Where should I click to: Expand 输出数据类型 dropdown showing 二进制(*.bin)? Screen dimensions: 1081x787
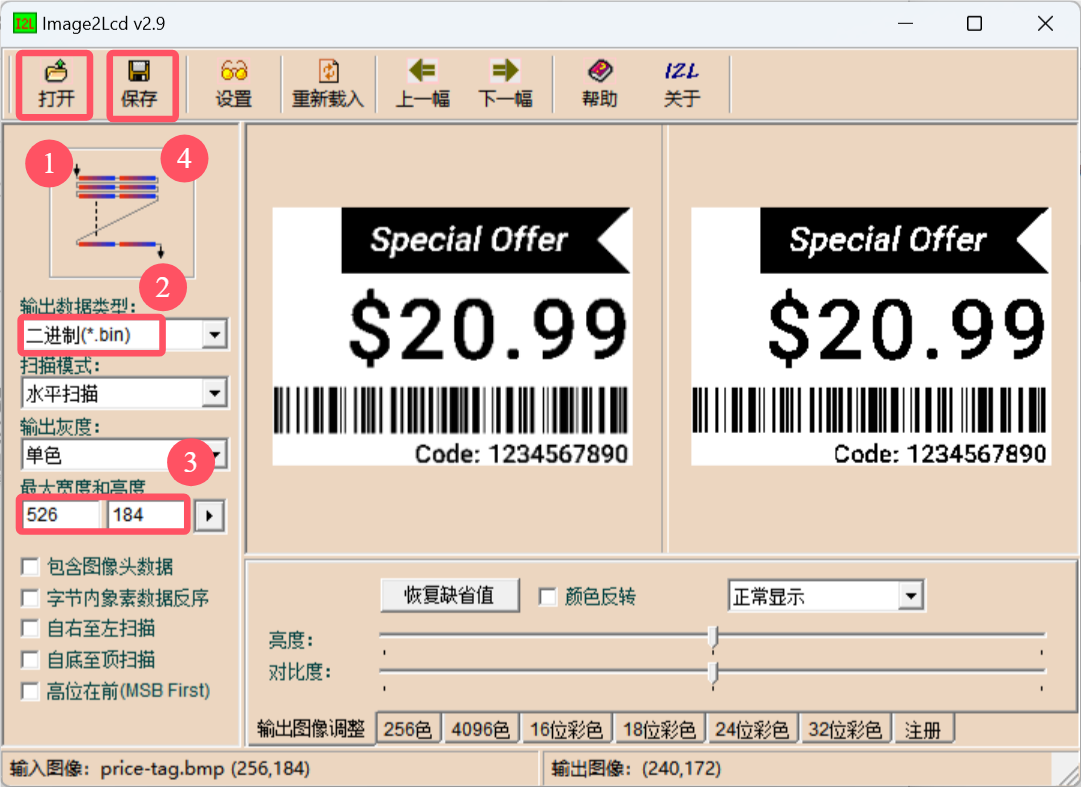pos(215,335)
